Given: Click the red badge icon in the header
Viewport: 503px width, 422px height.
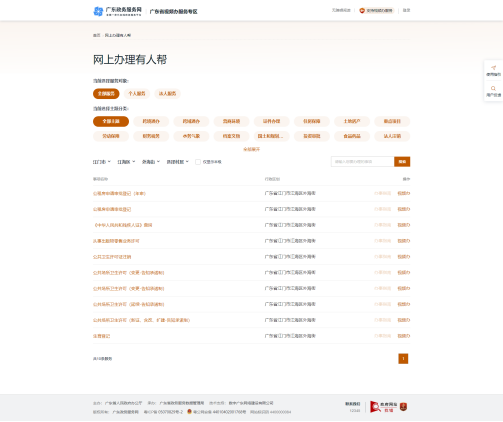Looking at the screenshot, I should tap(362, 11).
